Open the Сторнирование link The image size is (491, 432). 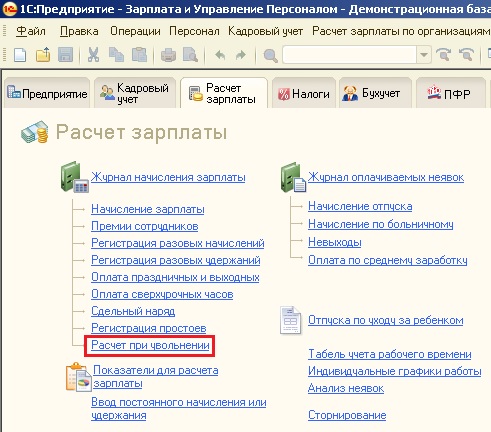347,415
